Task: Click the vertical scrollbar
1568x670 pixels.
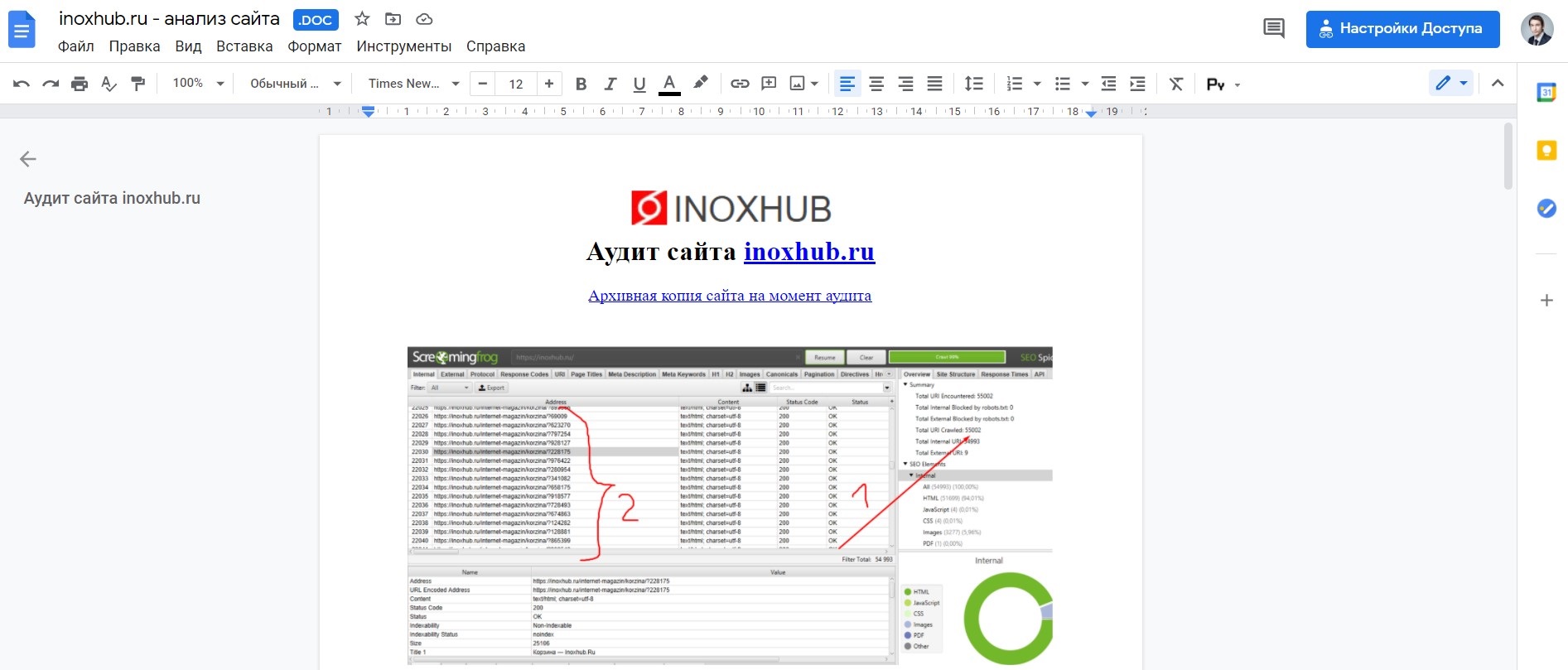Action: pyautogui.click(x=1508, y=156)
